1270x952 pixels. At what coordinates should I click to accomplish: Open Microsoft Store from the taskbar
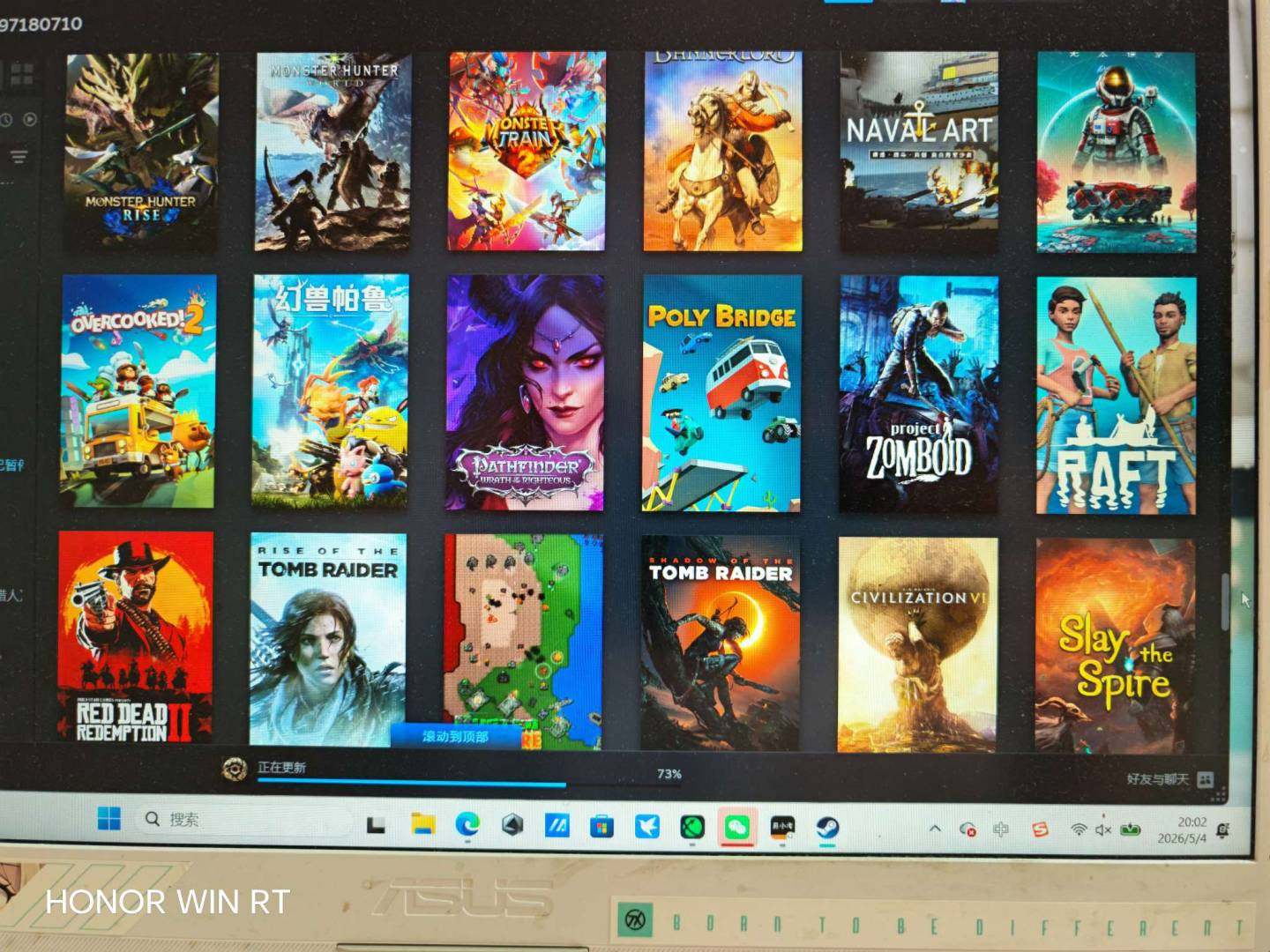coord(601,826)
